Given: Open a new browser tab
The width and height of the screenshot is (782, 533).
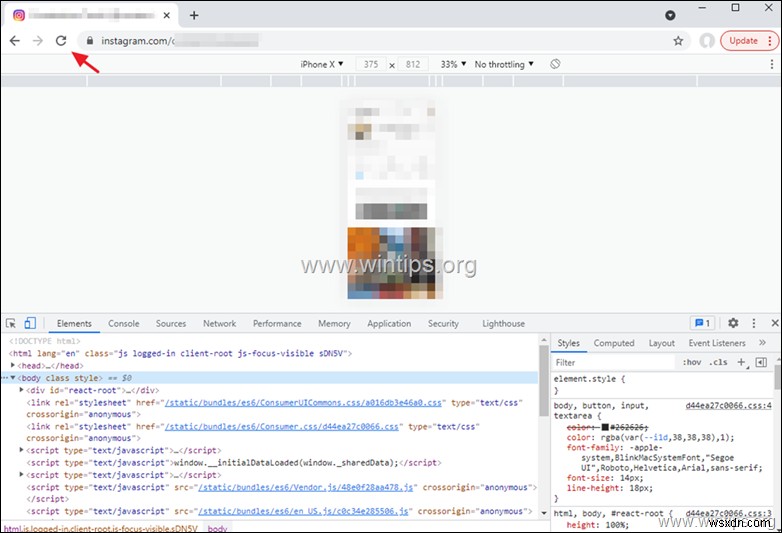Looking at the screenshot, I should point(194,15).
